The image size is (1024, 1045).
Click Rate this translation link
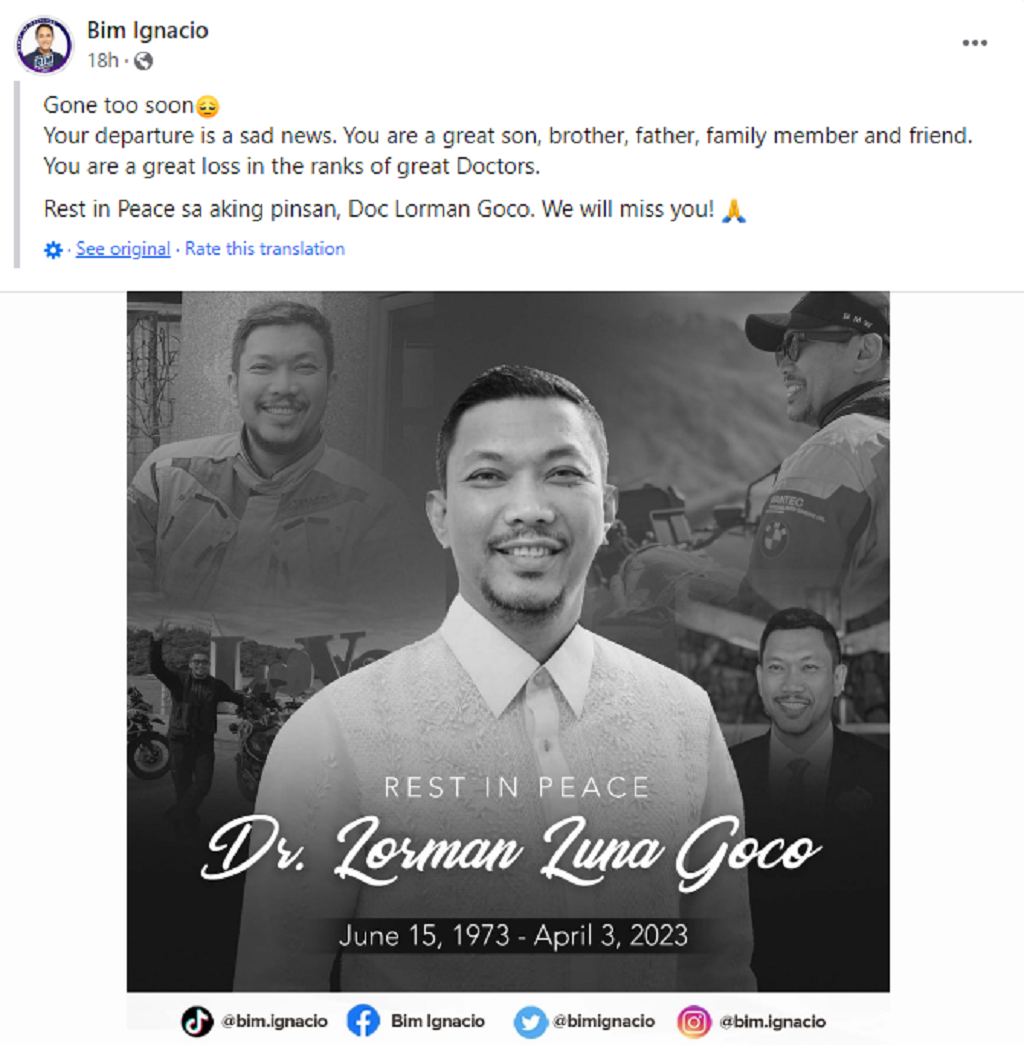(265, 249)
